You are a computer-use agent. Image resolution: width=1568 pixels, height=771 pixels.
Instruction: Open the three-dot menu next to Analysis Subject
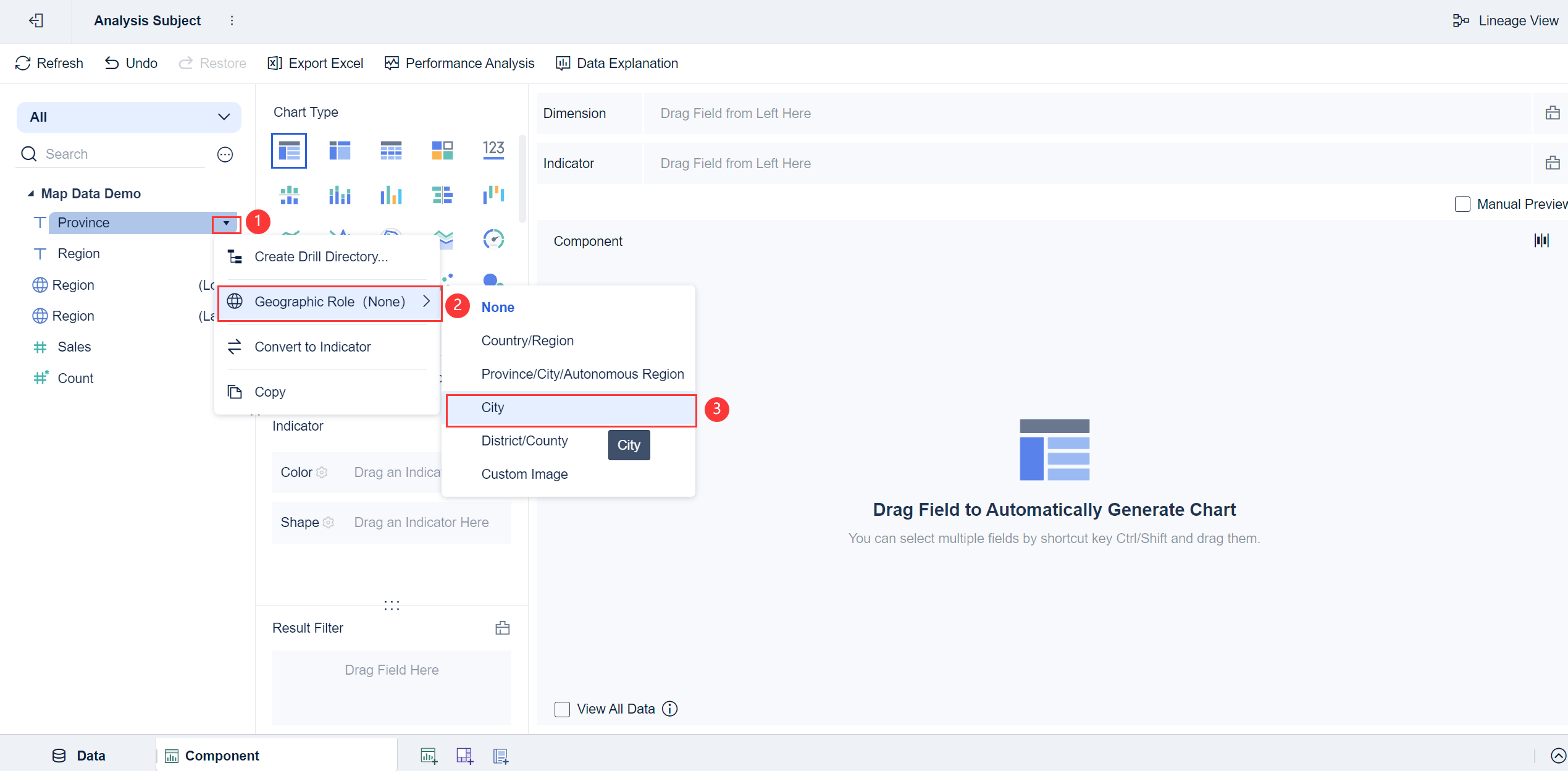click(x=232, y=20)
